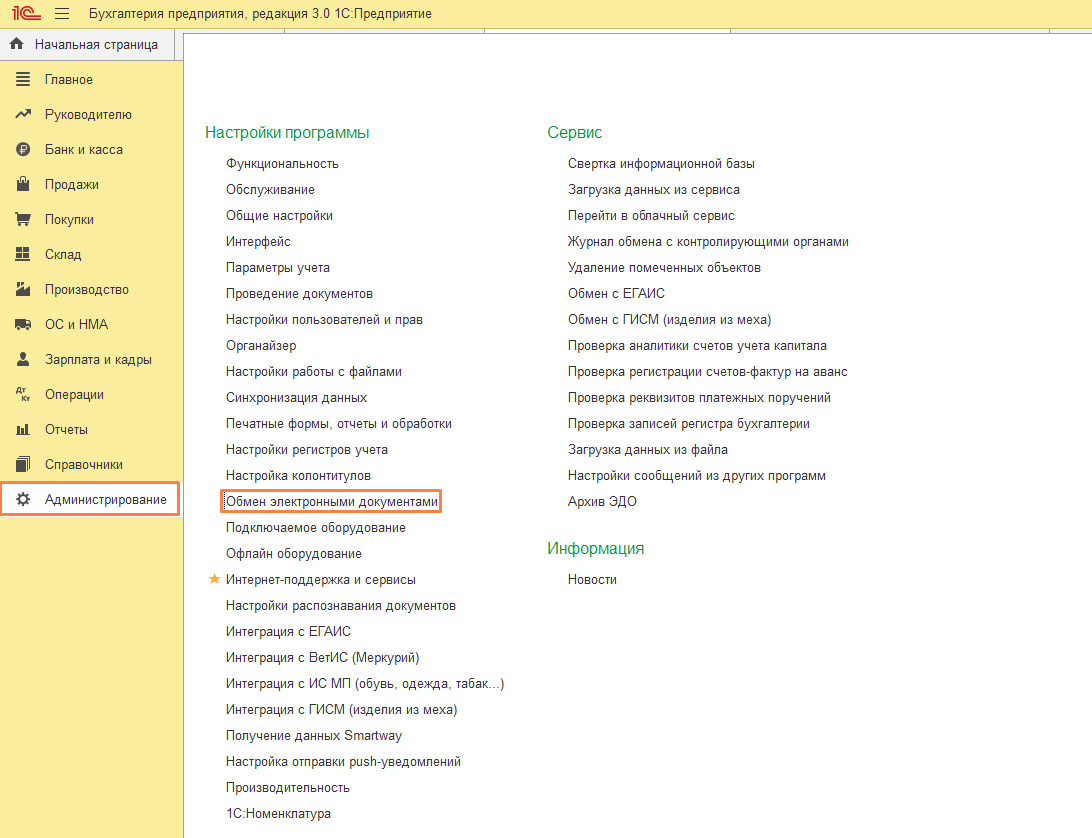
Task: Open Интернет-поддержка и сервисы
Action: pos(320,580)
